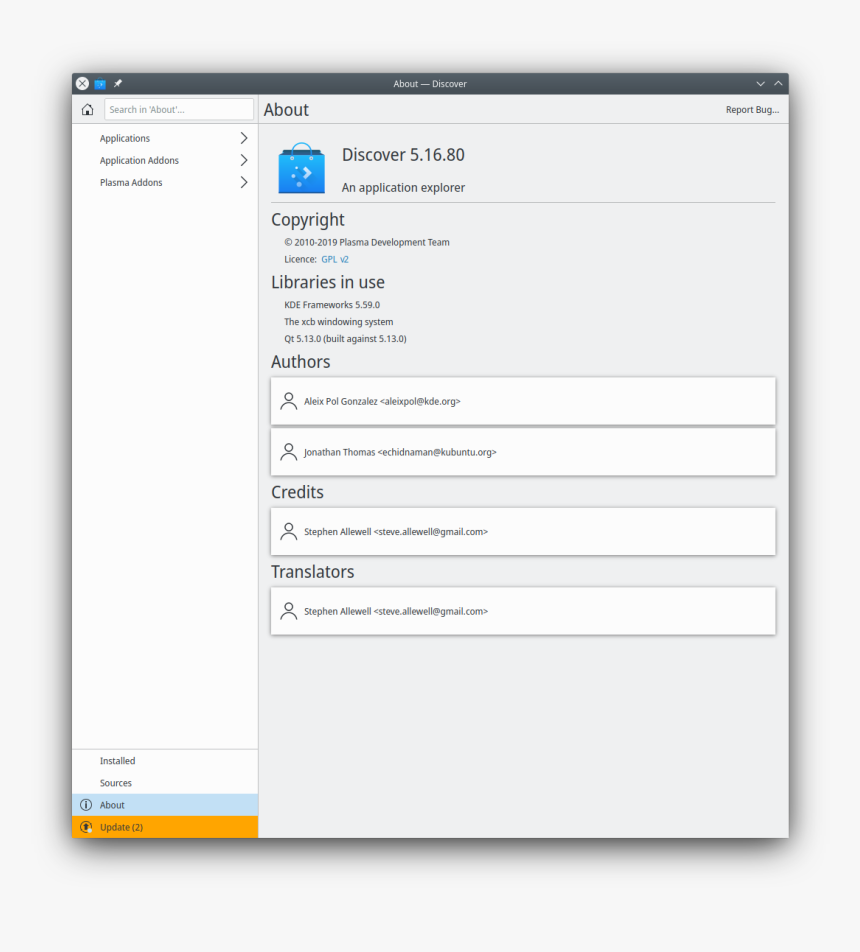860x952 pixels.
Task: Open Update (2) page
Action: (165, 827)
